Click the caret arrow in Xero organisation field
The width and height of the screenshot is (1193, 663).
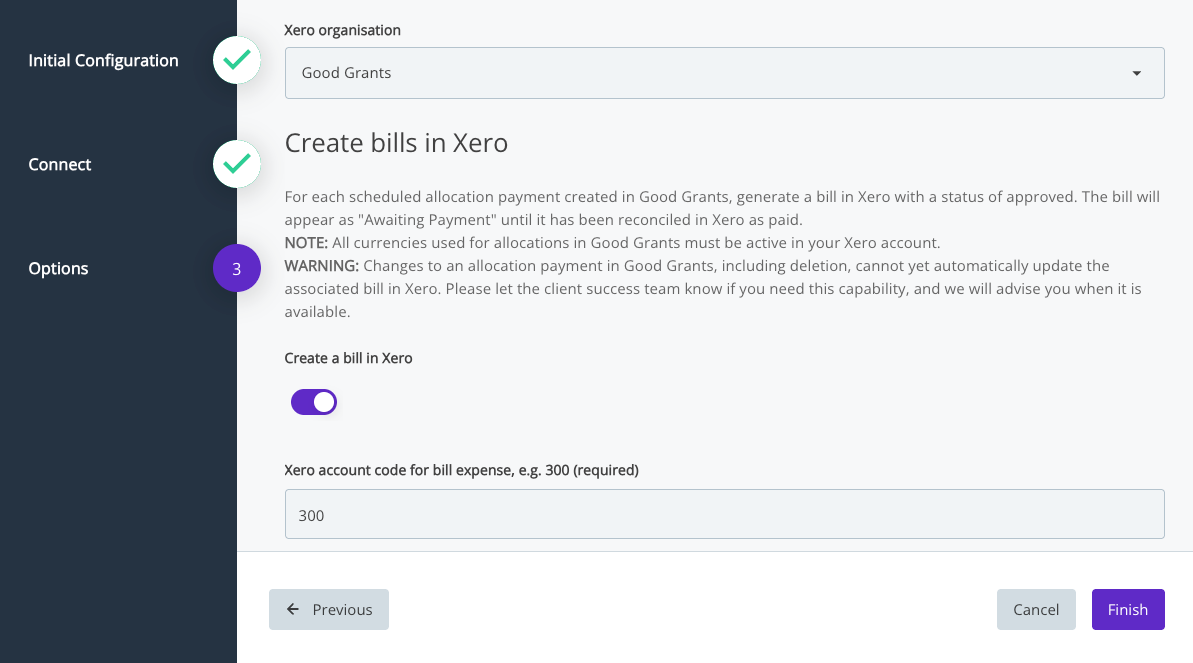click(1136, 74)
